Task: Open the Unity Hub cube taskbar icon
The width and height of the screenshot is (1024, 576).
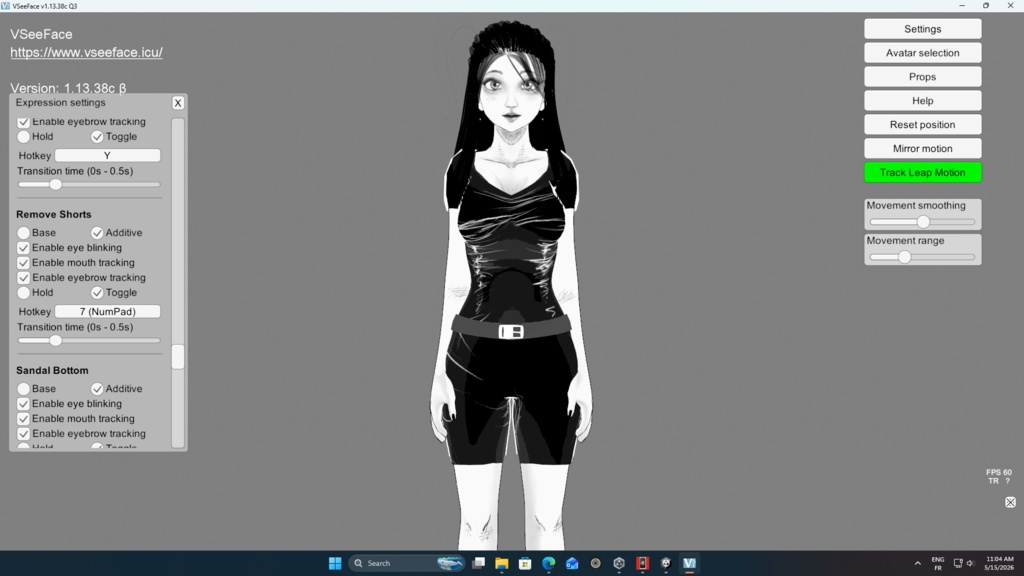Action: [619, 563]
